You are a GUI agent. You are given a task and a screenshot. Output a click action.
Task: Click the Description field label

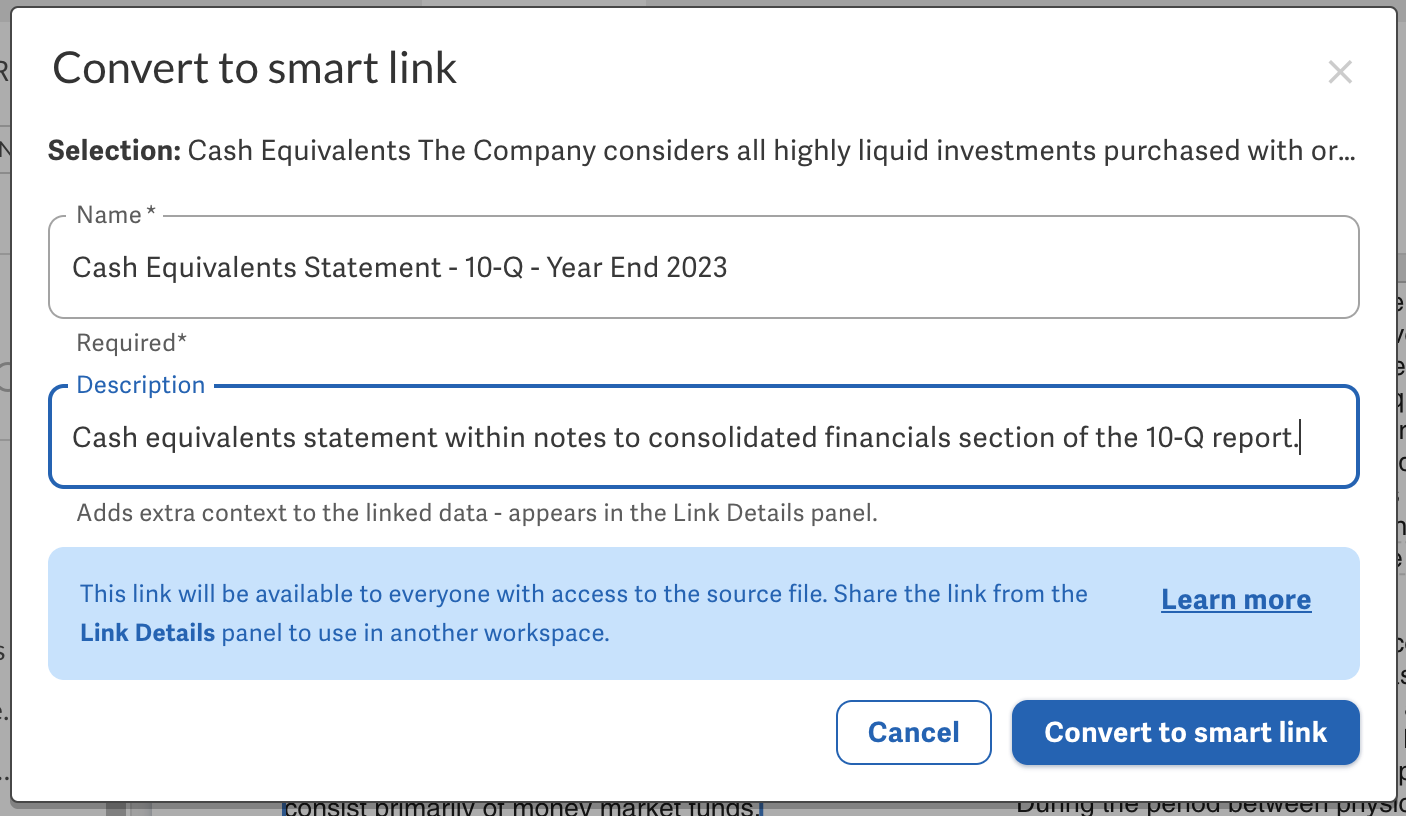point(140,384)
